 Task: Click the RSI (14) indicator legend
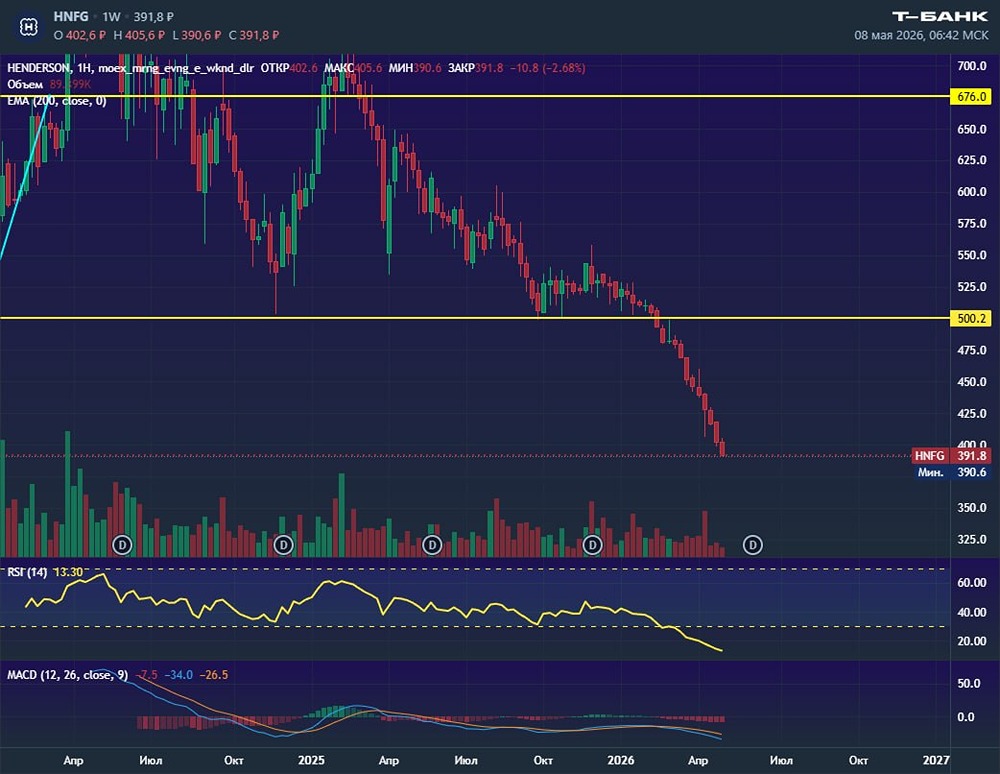tap(27, 572)
